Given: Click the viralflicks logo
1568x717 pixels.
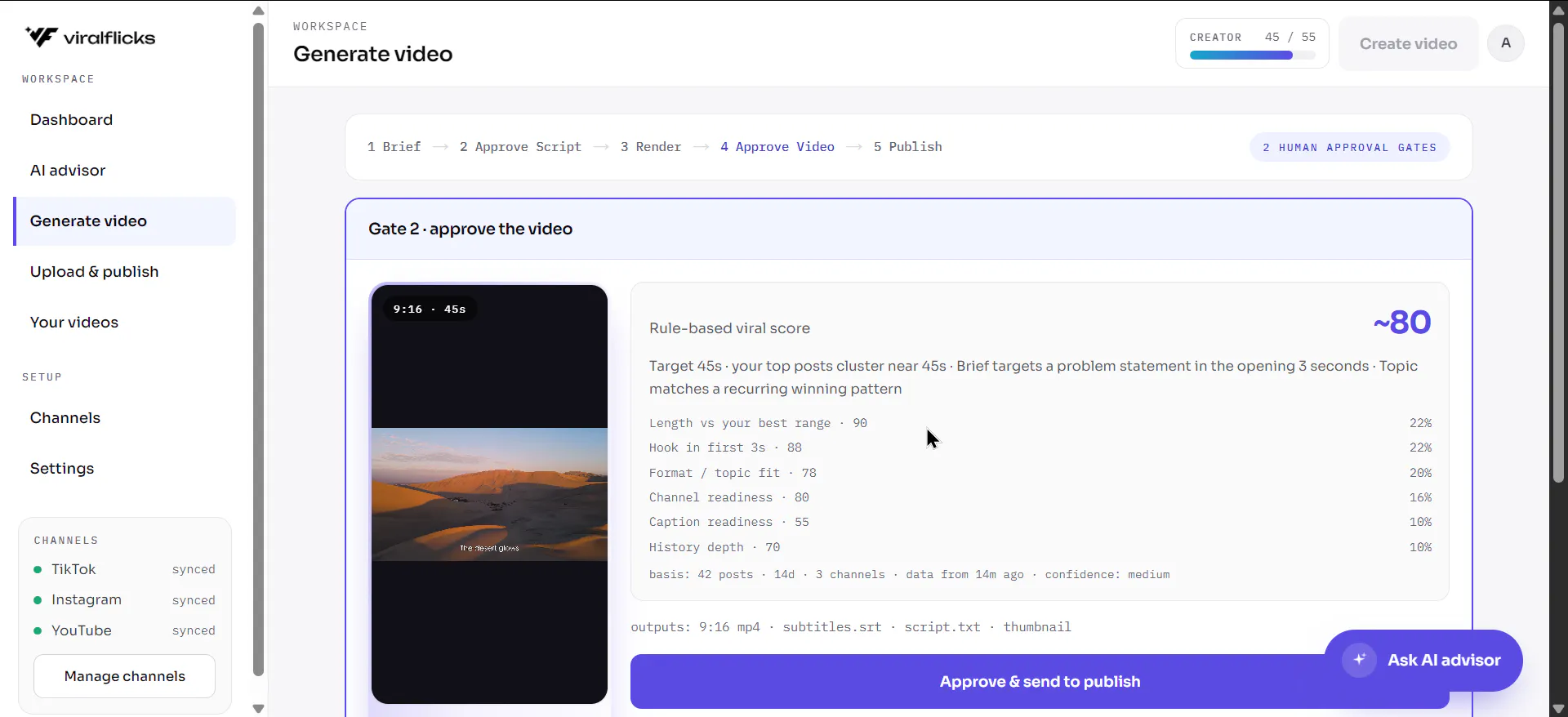Looking at the screenshot, I should pos(90,37).
